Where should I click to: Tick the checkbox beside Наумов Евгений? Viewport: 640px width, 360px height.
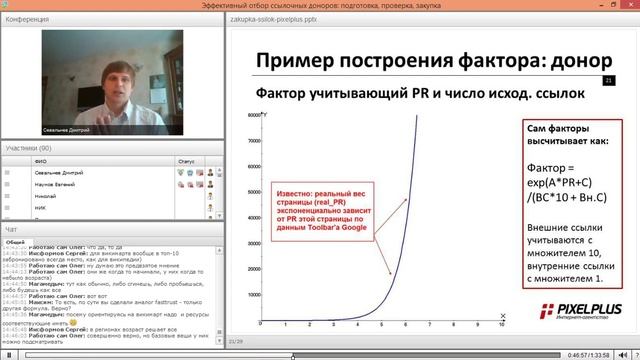[7, 184]
